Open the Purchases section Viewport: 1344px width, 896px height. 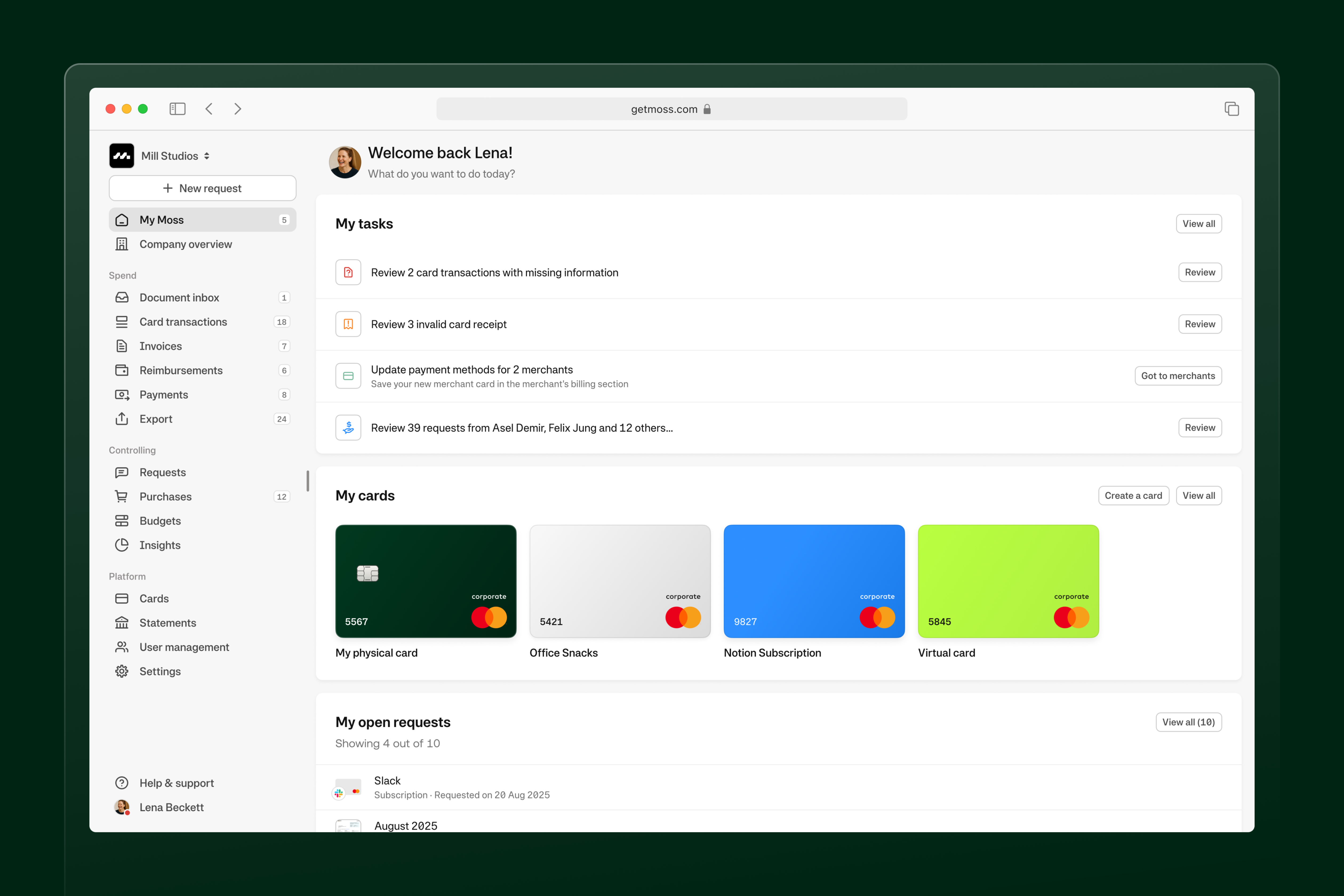click(165, 496)
